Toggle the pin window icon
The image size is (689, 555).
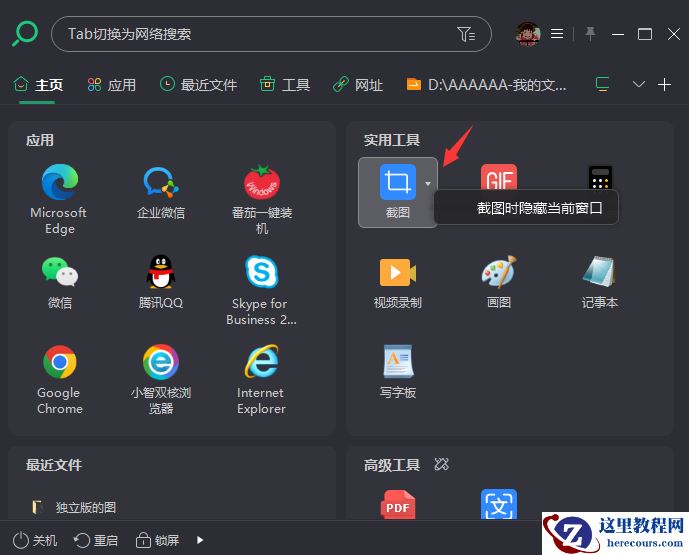coord(590,33)
